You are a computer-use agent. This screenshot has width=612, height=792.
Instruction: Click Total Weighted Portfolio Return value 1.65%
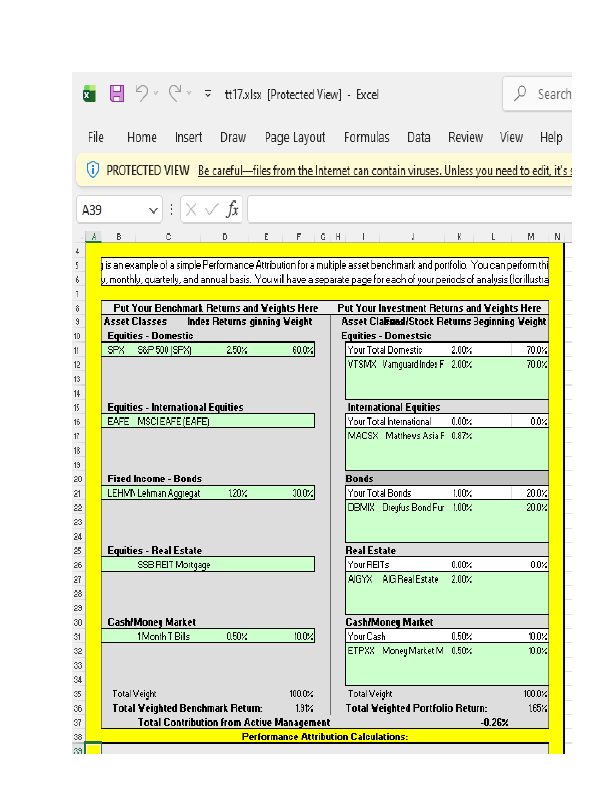(538, 708)
